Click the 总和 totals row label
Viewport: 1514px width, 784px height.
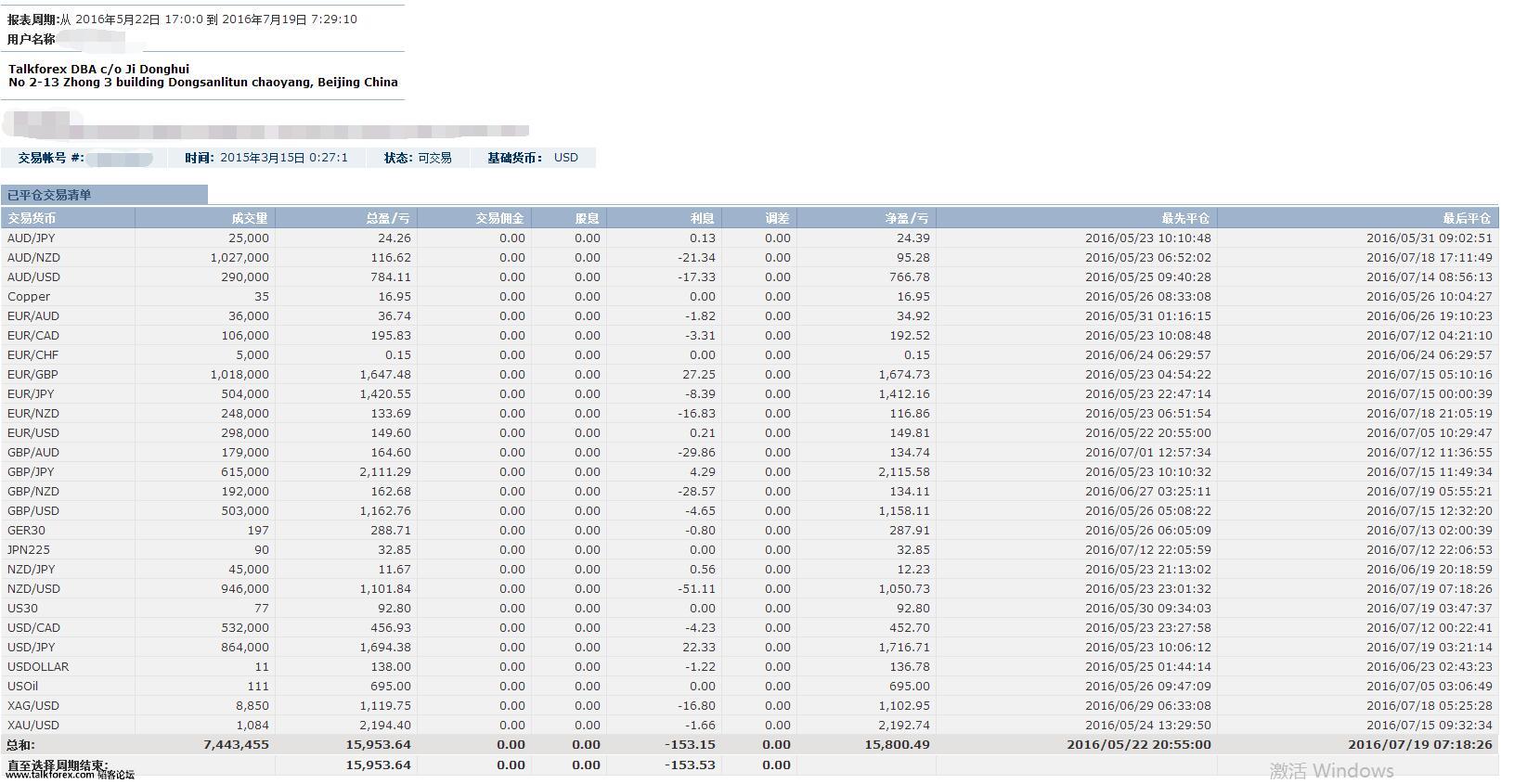pyautogui.click(x=20, y=745)
